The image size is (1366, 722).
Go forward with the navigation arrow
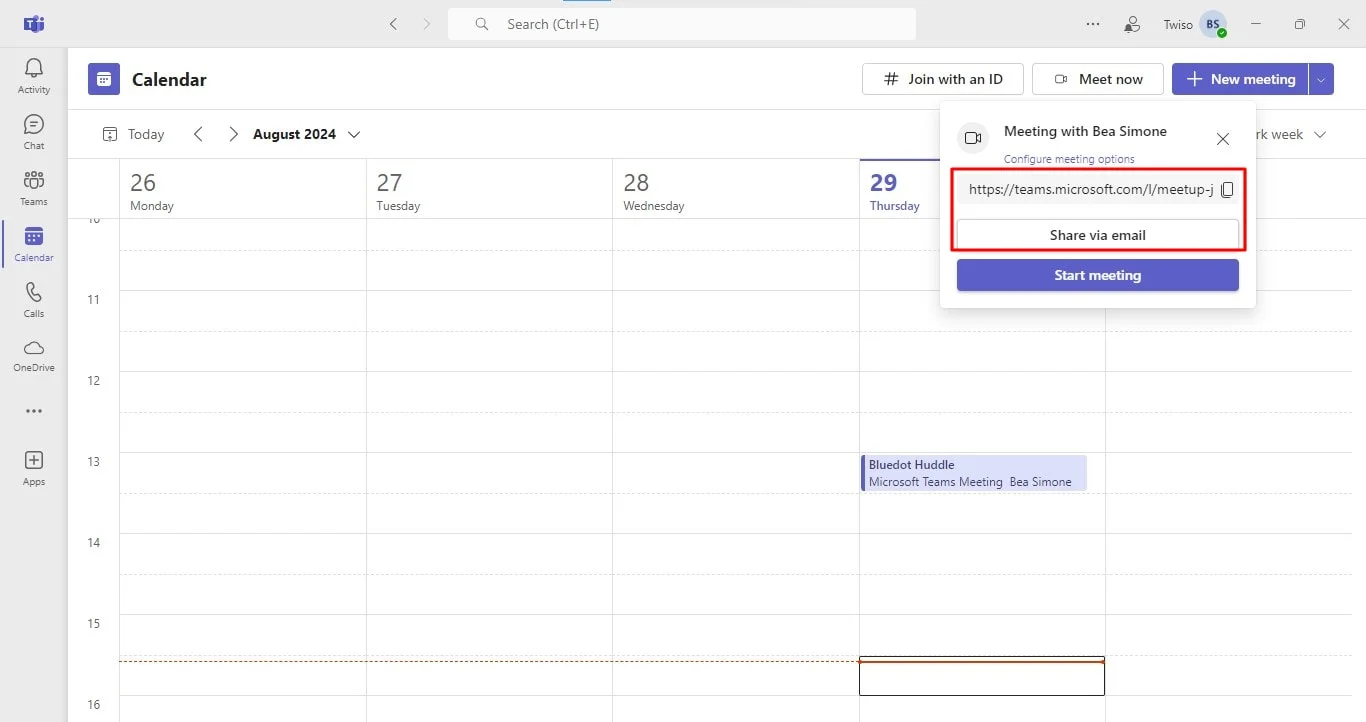427,24
